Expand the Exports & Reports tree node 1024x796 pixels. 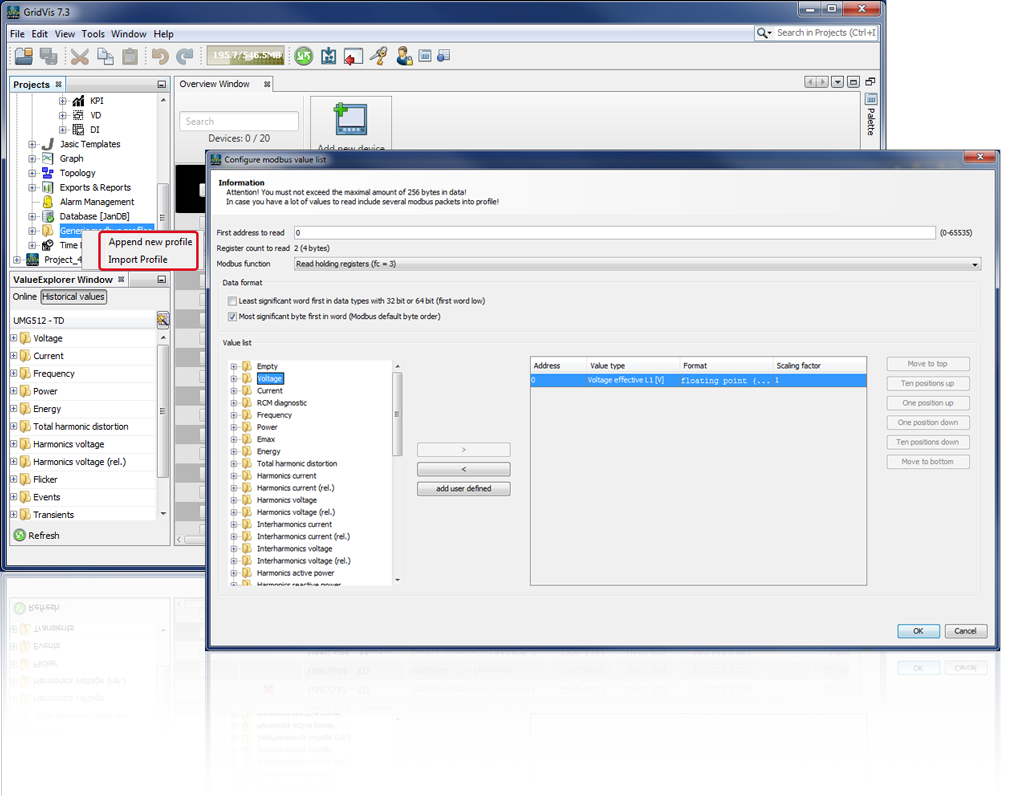point(33,187)
